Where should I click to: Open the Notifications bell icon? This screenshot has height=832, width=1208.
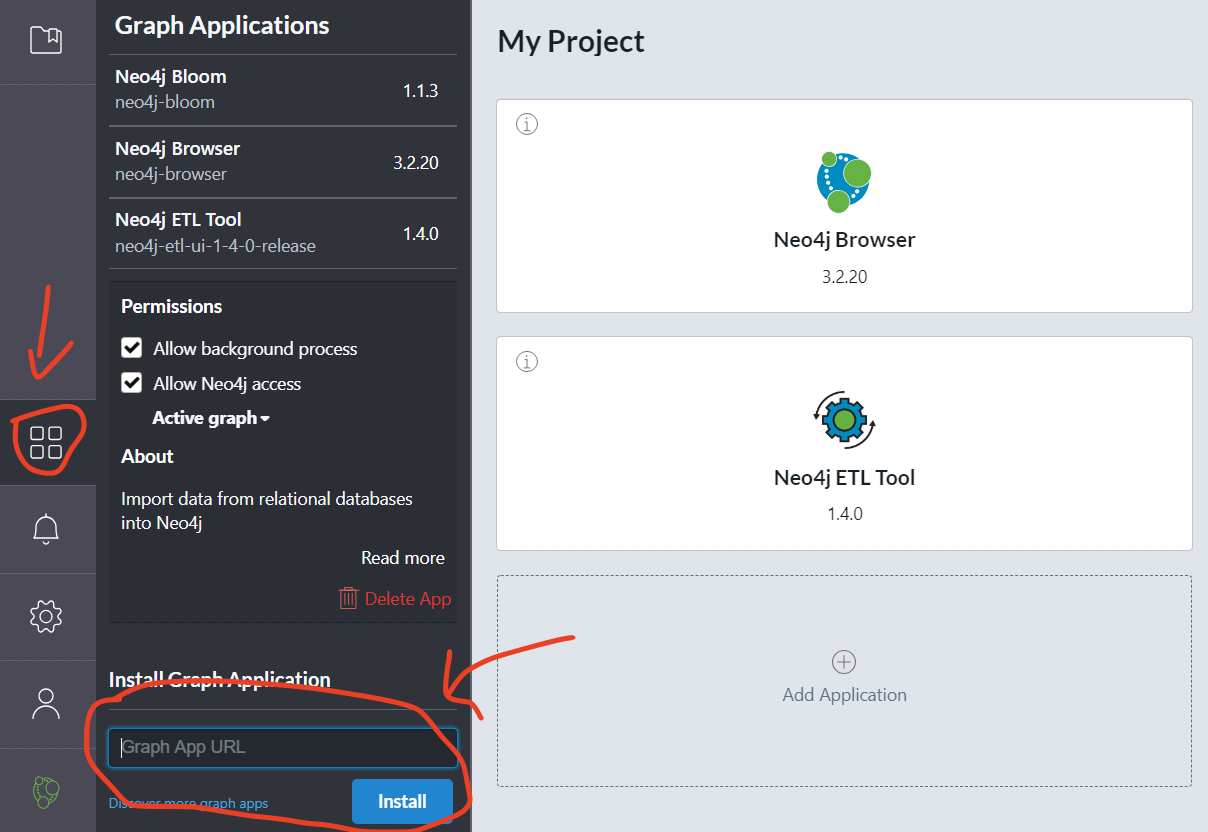(47, 529)
